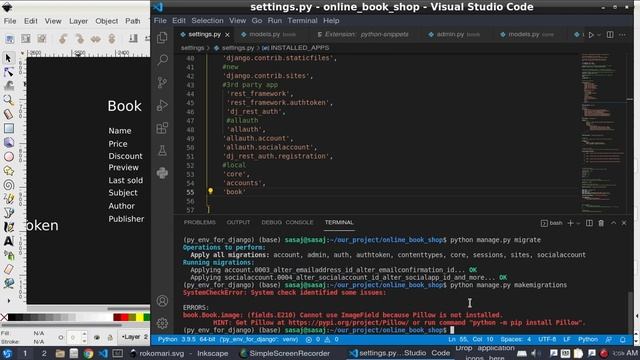Open Inkscape Path menu
640x360 pixels.
(x=133, y=21)
